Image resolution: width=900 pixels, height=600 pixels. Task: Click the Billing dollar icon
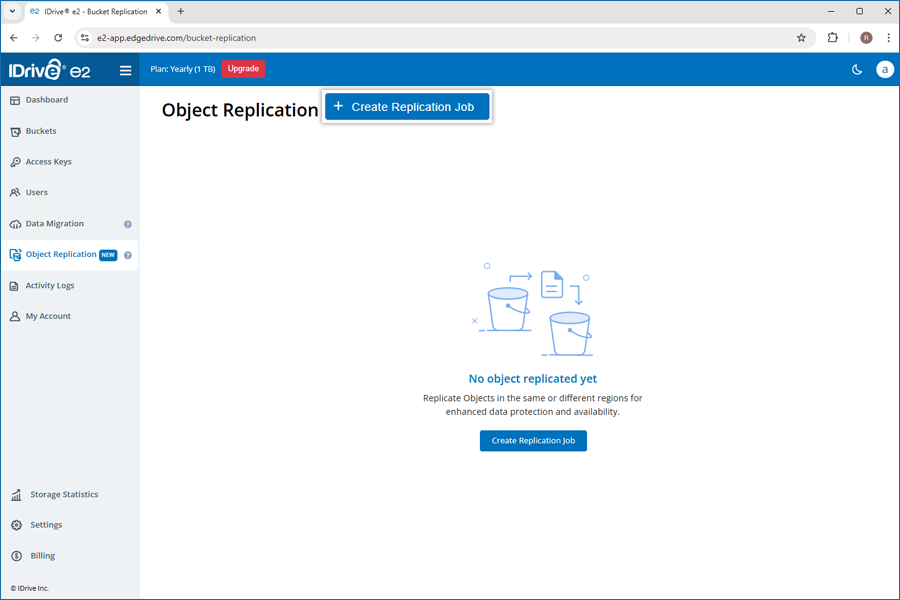point(16,556)
